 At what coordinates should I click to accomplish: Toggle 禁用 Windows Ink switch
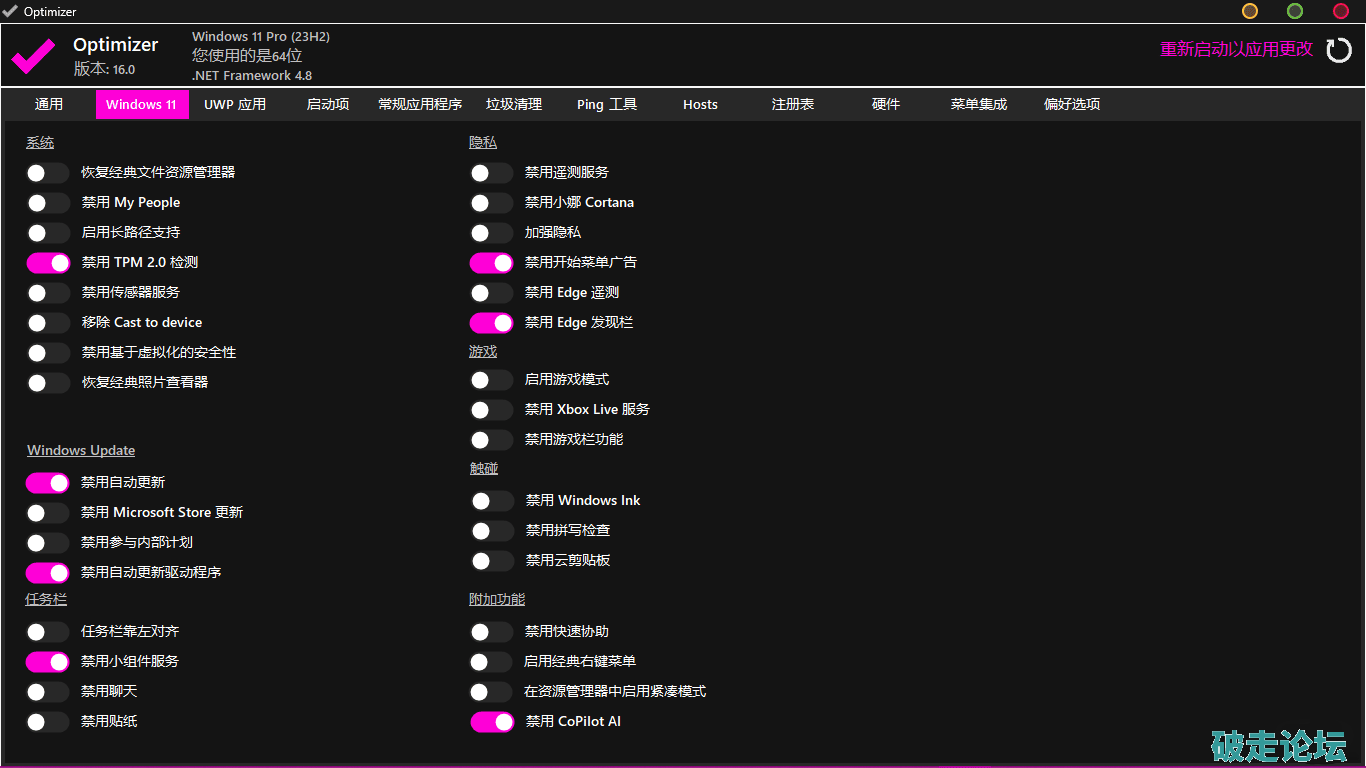click(x=491, y=501)
